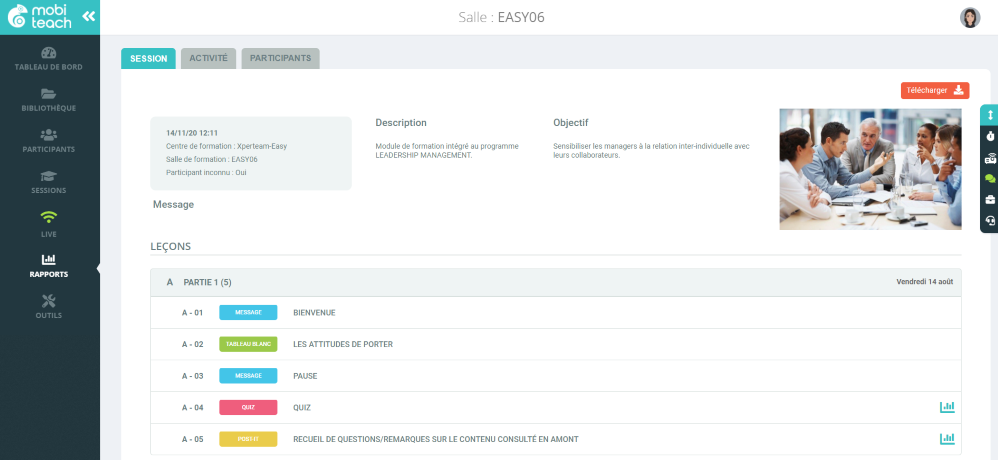998x460 pixels.
Task: Switch to the Participants tab
Action: [x=280, y=58]
